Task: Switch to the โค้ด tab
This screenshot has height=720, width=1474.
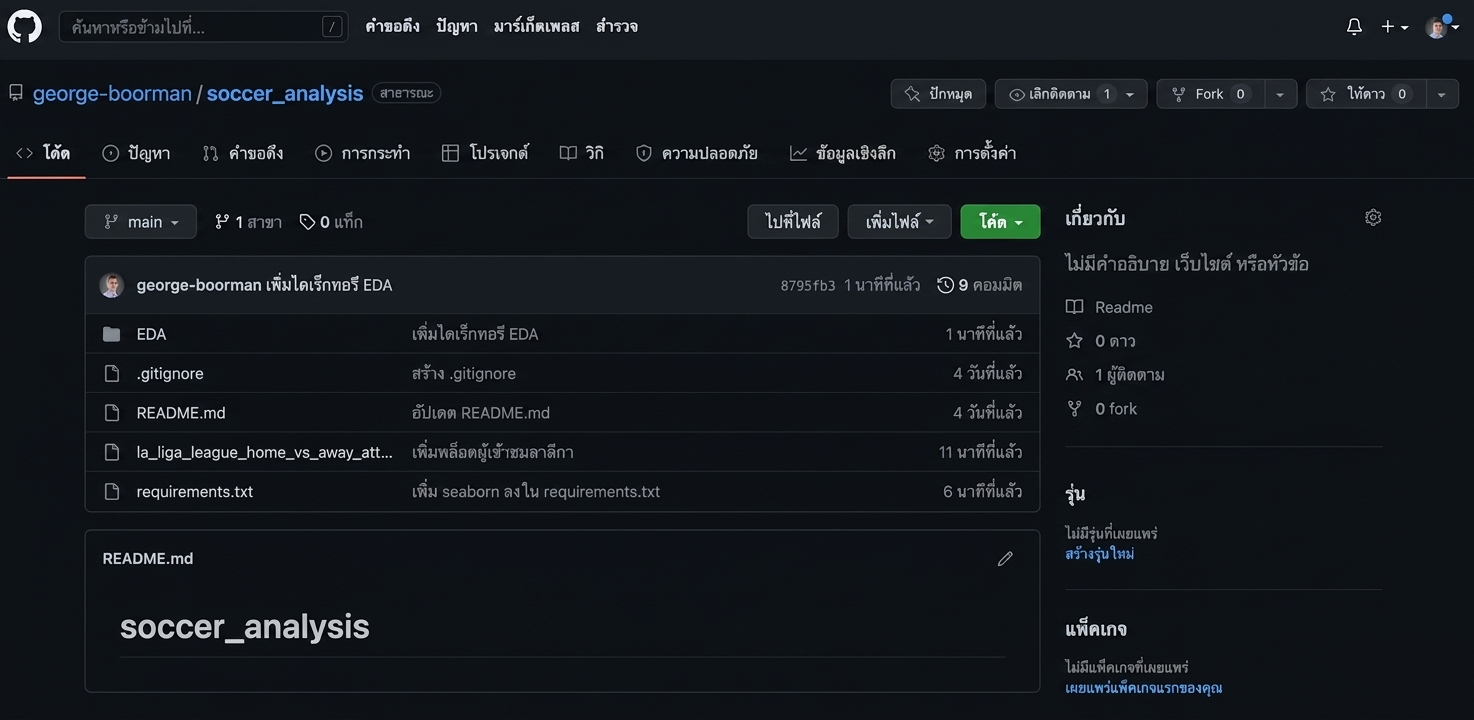Action: coord(44,153)
